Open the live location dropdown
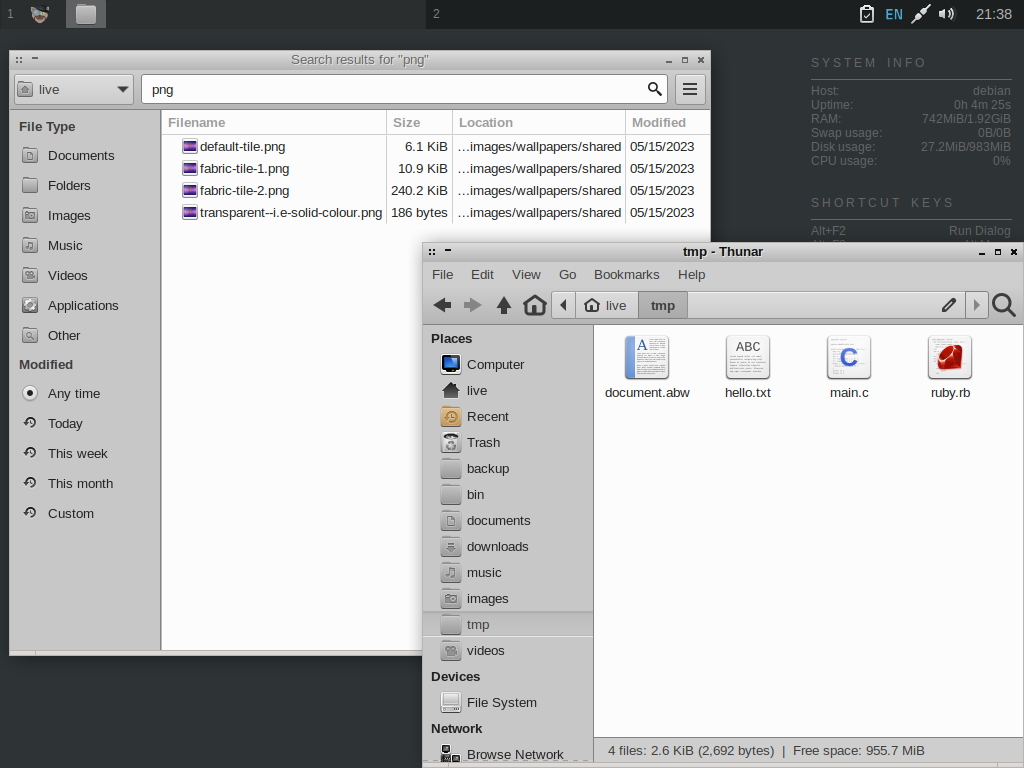The height and width of the screenshot is (768, 1024). [x=74, y=89]
